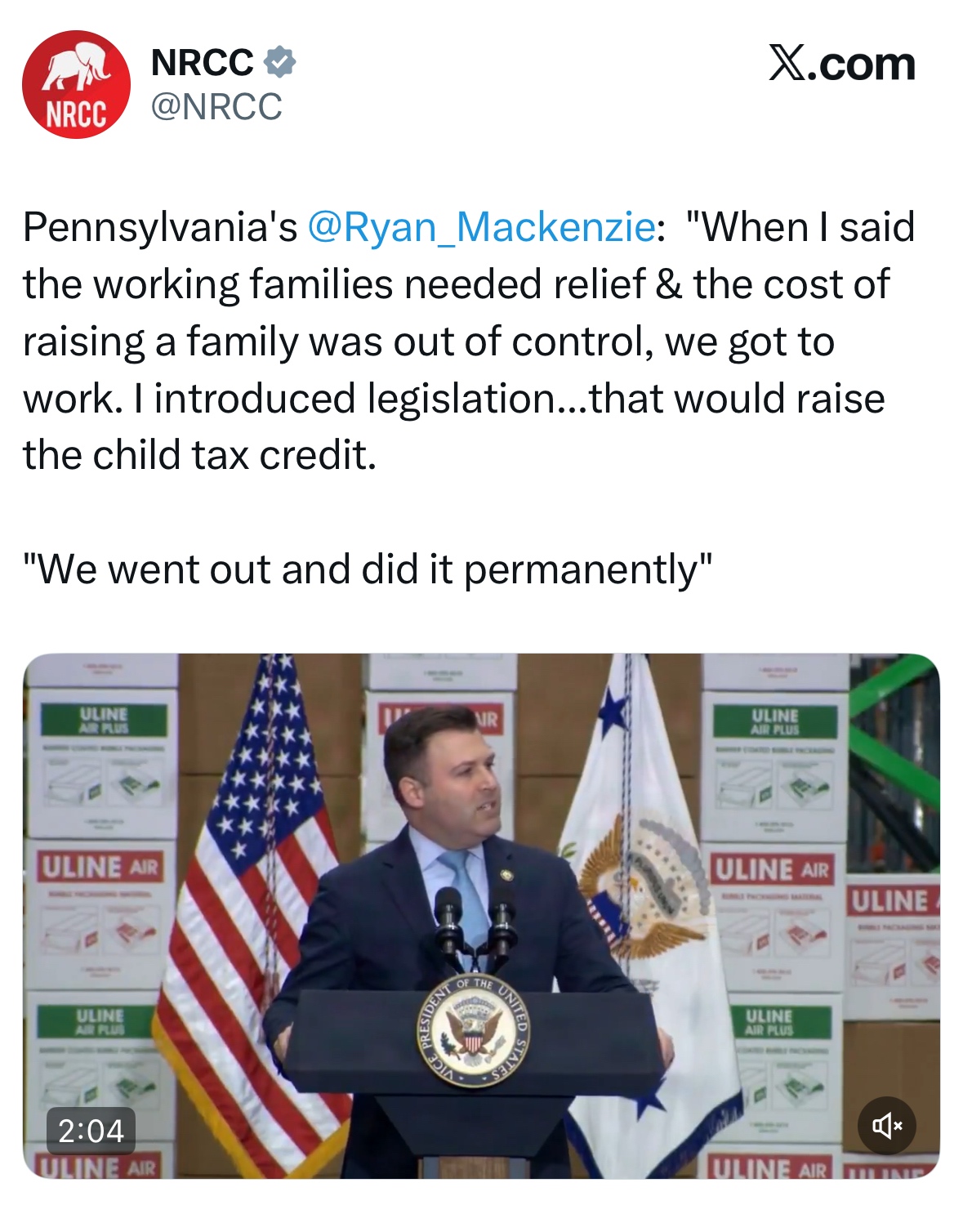Click the NRCC display name
This screenshot has width=963, height=1232.
(202, 63)
